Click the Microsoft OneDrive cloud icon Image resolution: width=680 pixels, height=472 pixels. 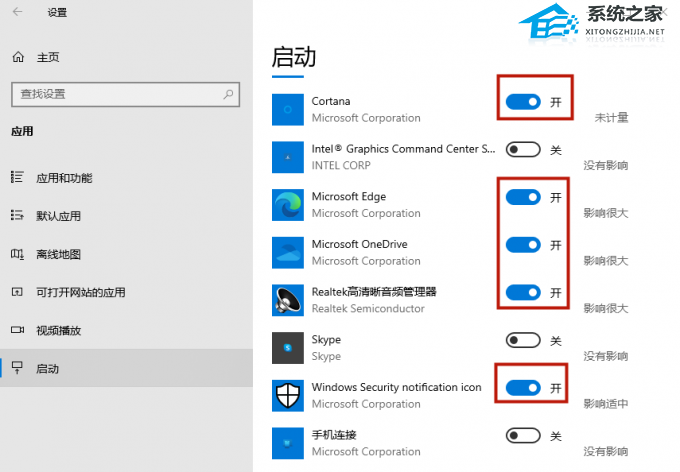pos(288,252)
